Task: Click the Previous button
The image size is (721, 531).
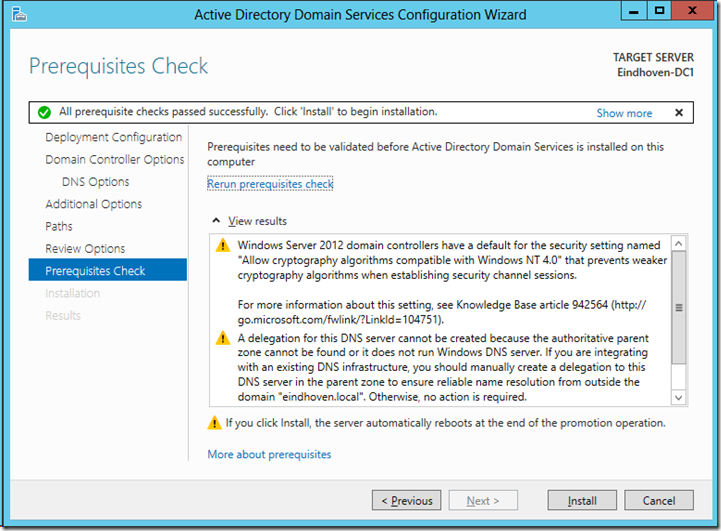Action: click(406, 500)
